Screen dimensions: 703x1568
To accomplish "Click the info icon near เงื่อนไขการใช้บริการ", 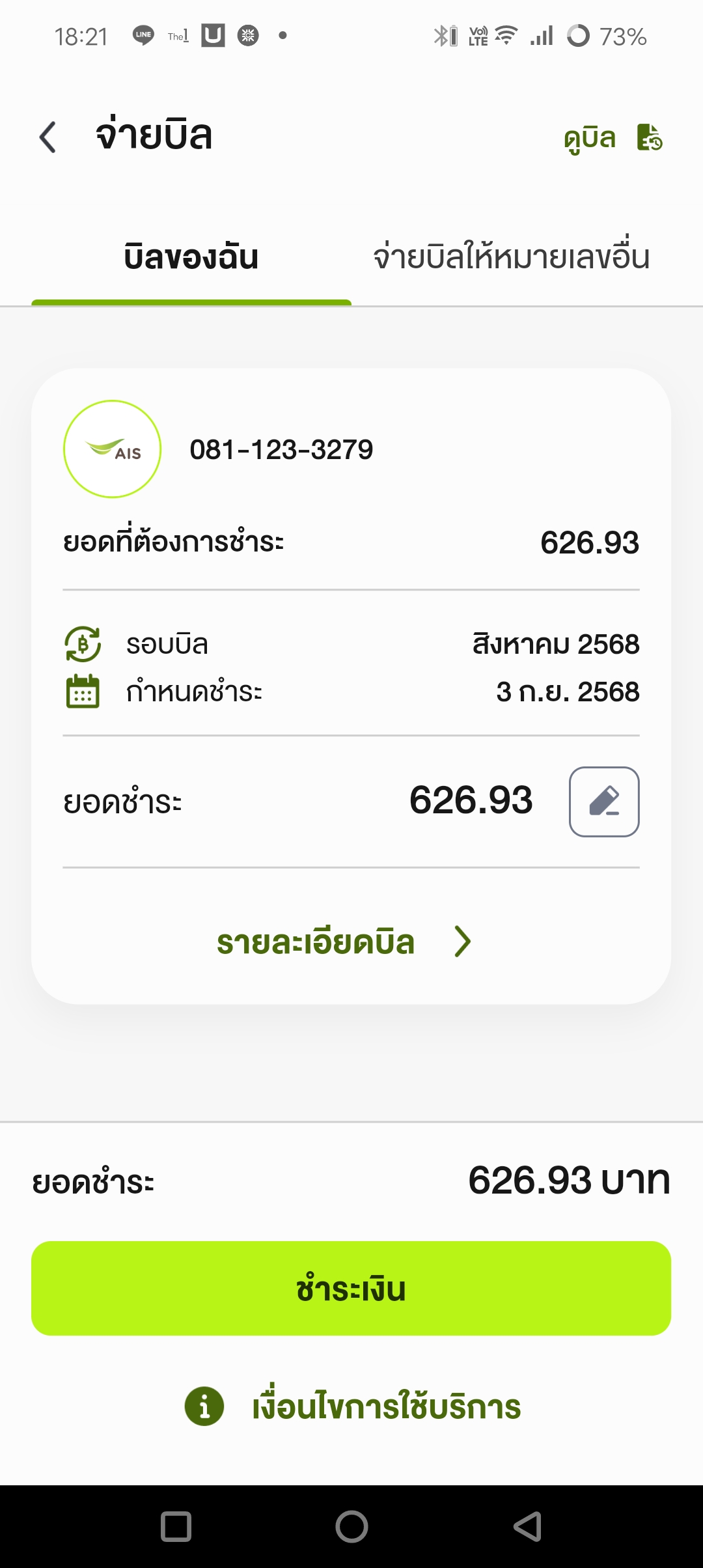I will click(x=204, y=1407).
